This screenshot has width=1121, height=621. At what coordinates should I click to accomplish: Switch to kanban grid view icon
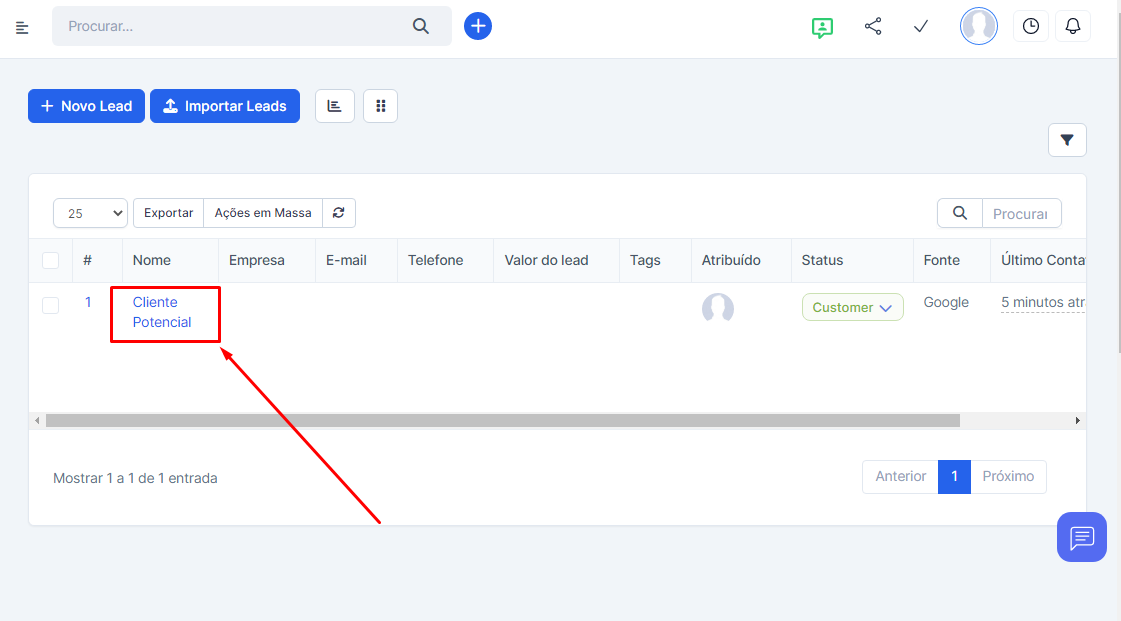click(380, 106)
